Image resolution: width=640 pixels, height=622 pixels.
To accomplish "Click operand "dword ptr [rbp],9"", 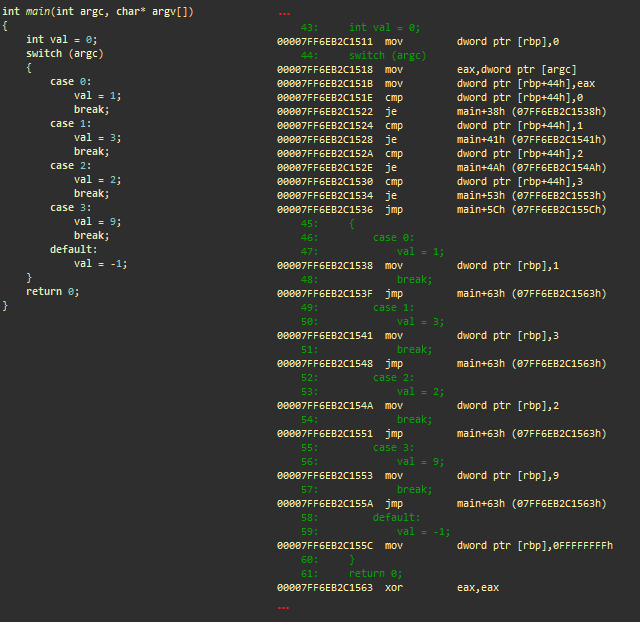I will pos(508,475).
